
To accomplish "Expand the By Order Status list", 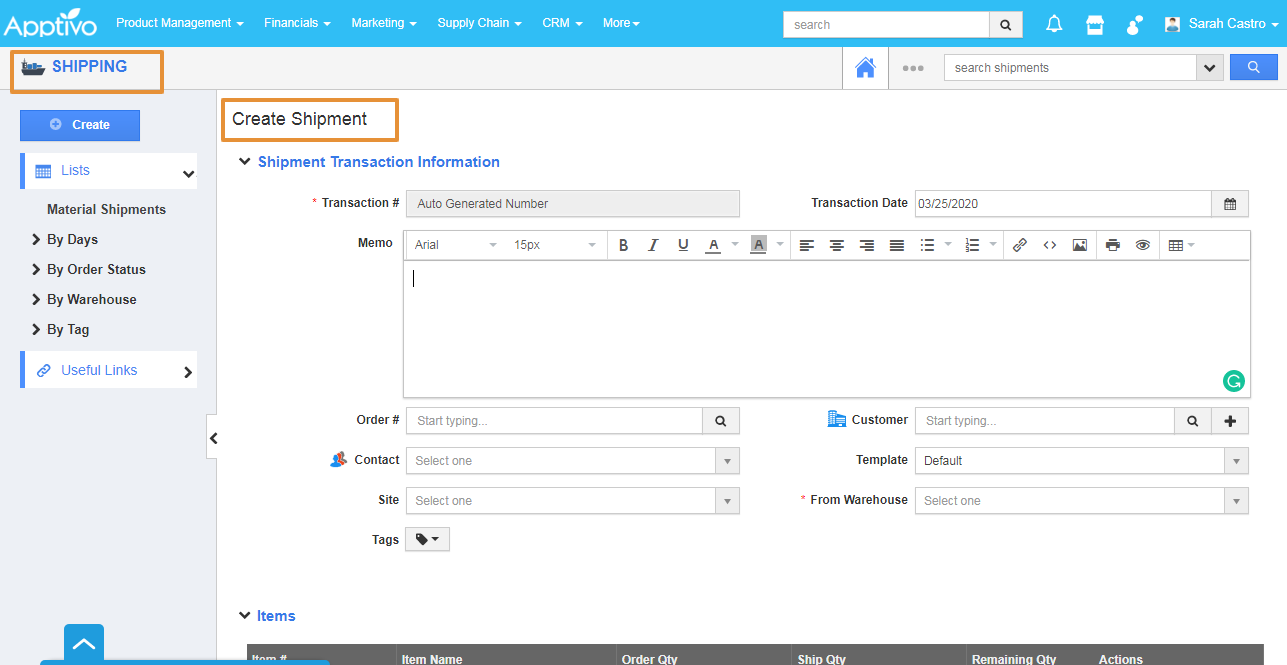I will (96, 270).
